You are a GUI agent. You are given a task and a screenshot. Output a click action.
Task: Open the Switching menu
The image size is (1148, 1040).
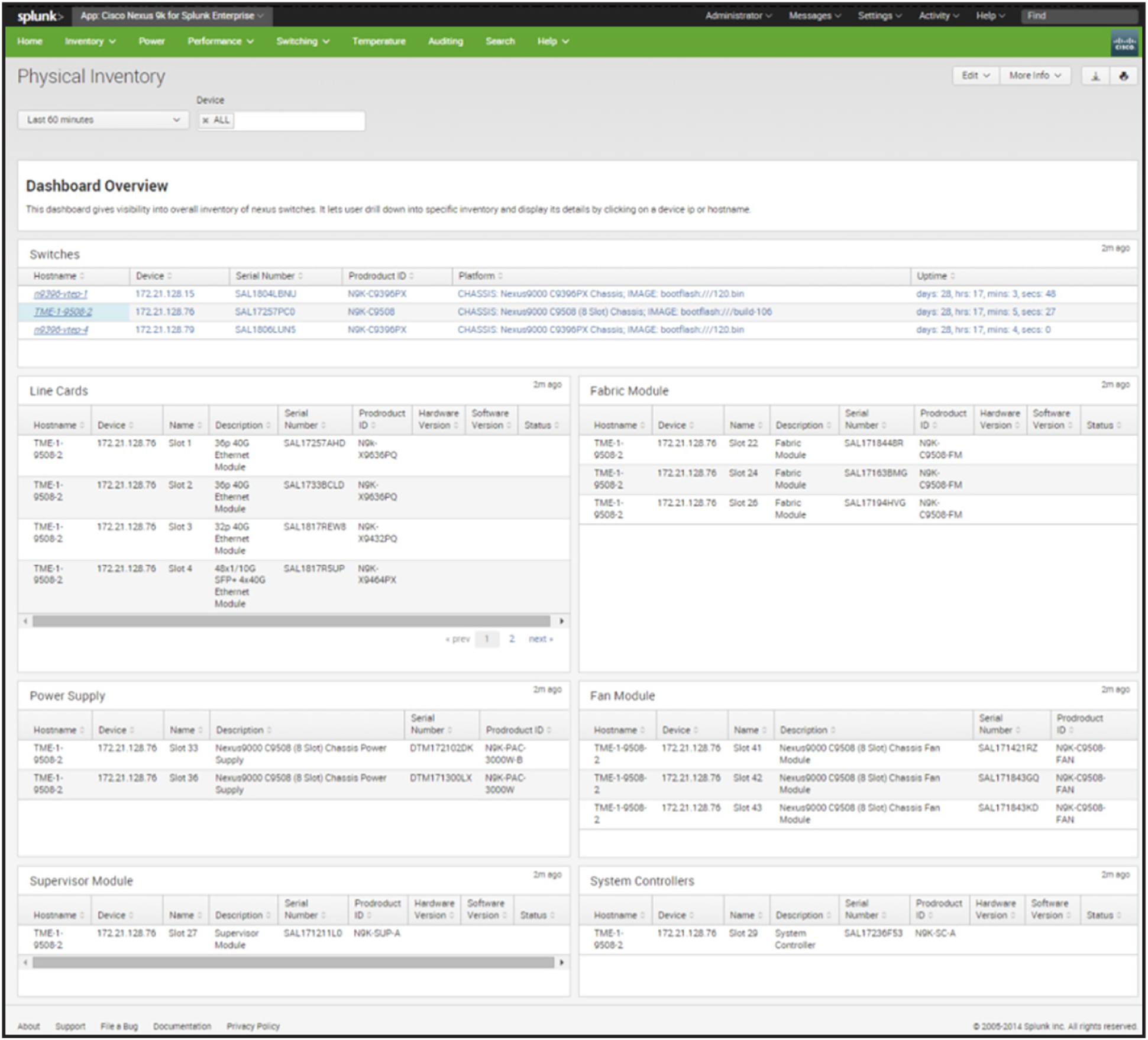click(x=302, y=41)
